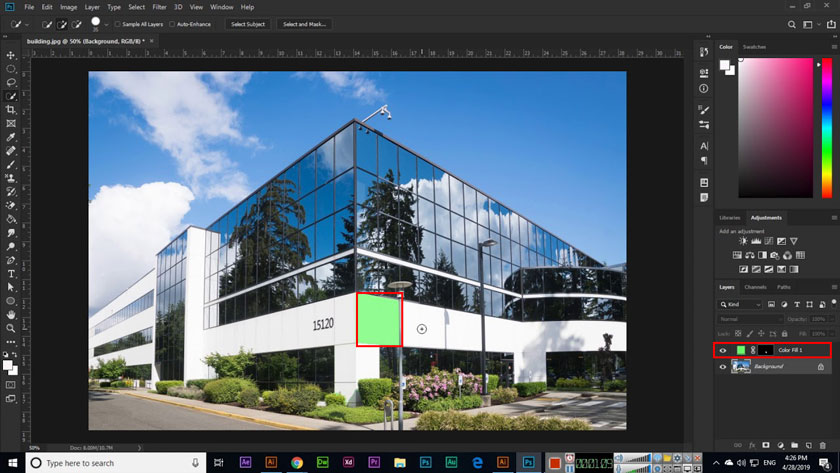Choose New Selection mode in options bar
This screenshot has width=840, height=473.
click(x=47, y=24)
